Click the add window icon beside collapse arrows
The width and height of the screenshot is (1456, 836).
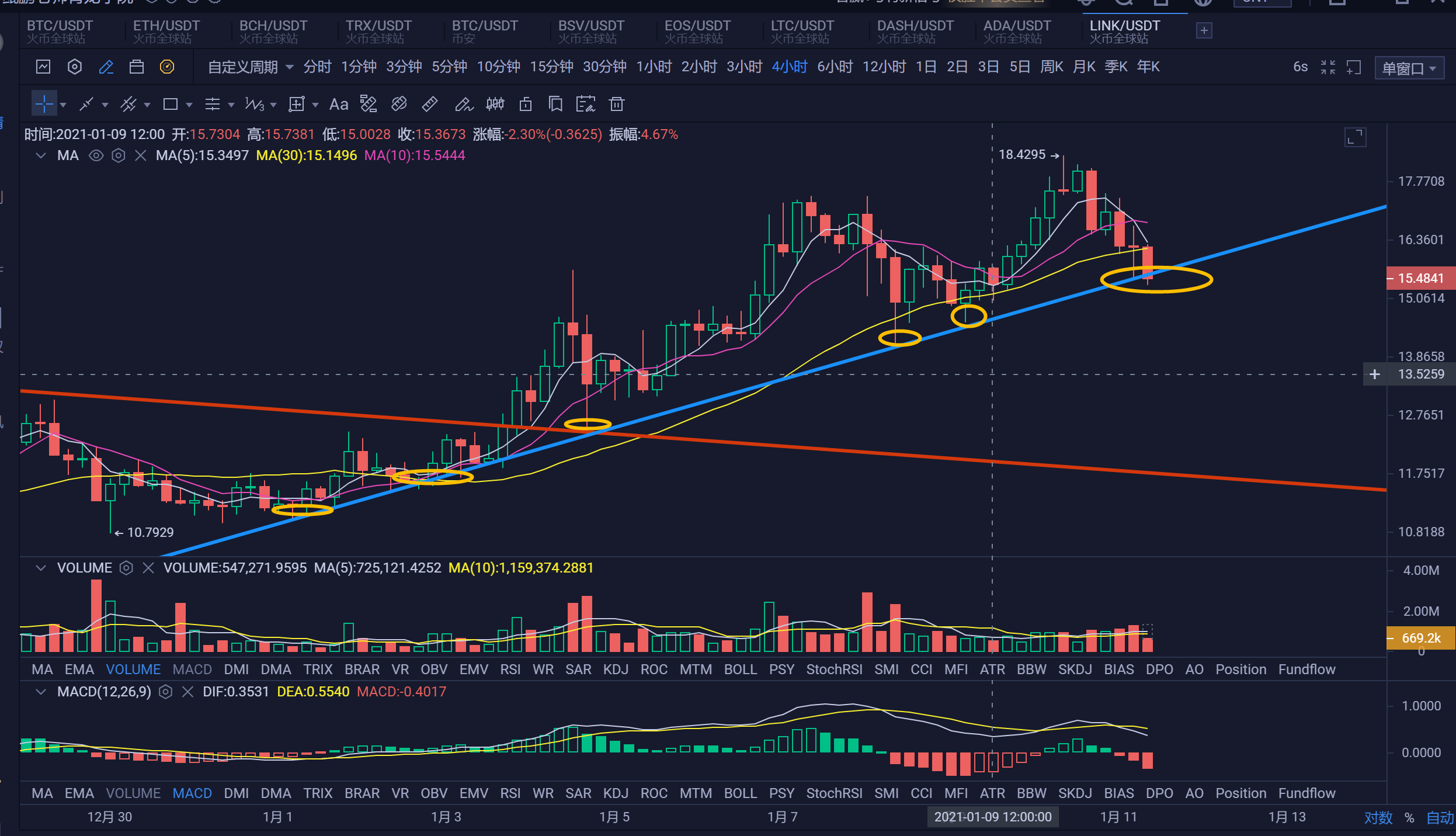pos(1354,67)
